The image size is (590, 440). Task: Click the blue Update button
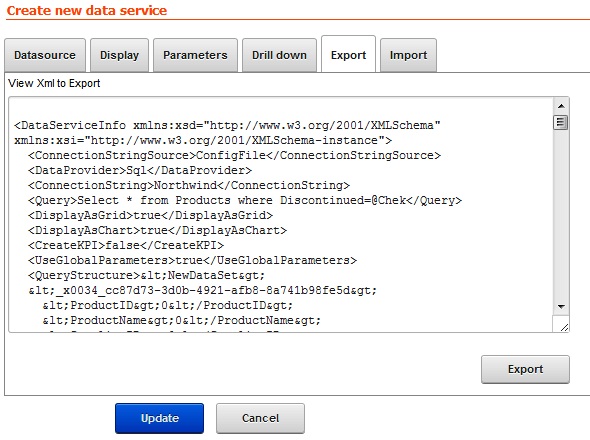point(160,418)
